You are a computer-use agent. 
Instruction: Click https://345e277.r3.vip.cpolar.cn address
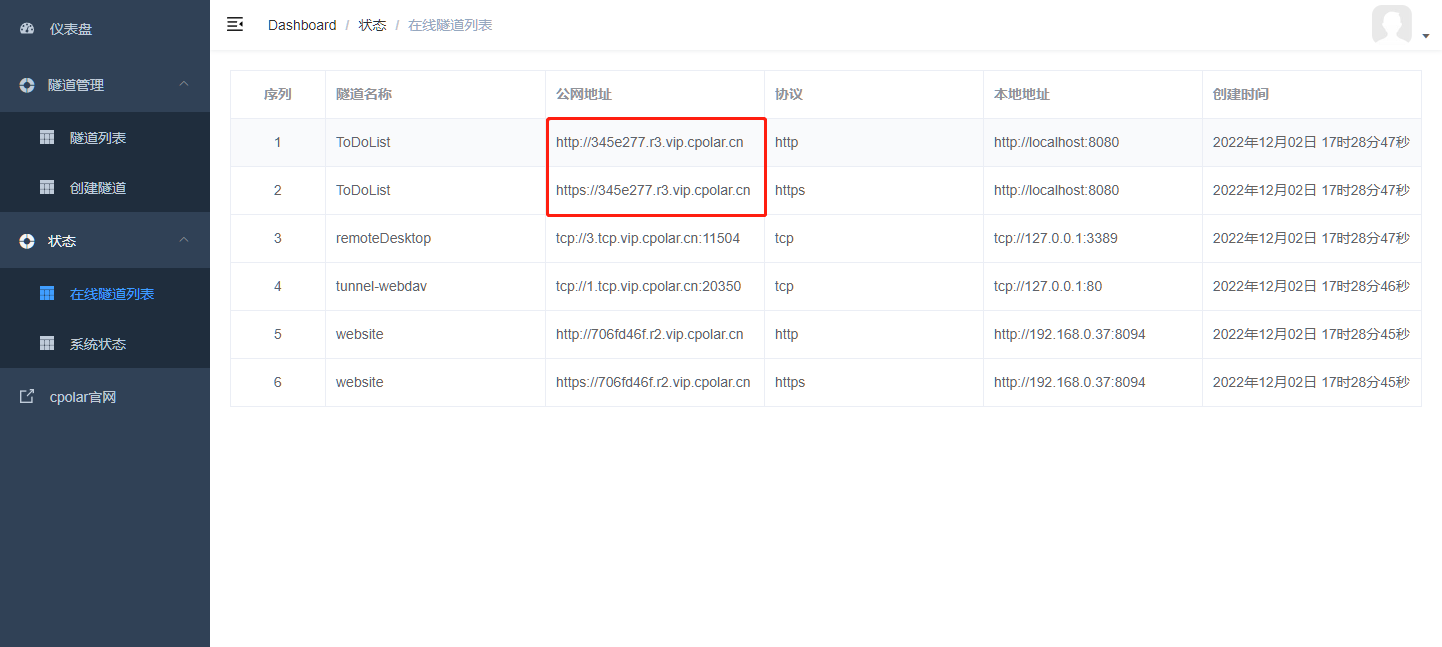point(653,190)
